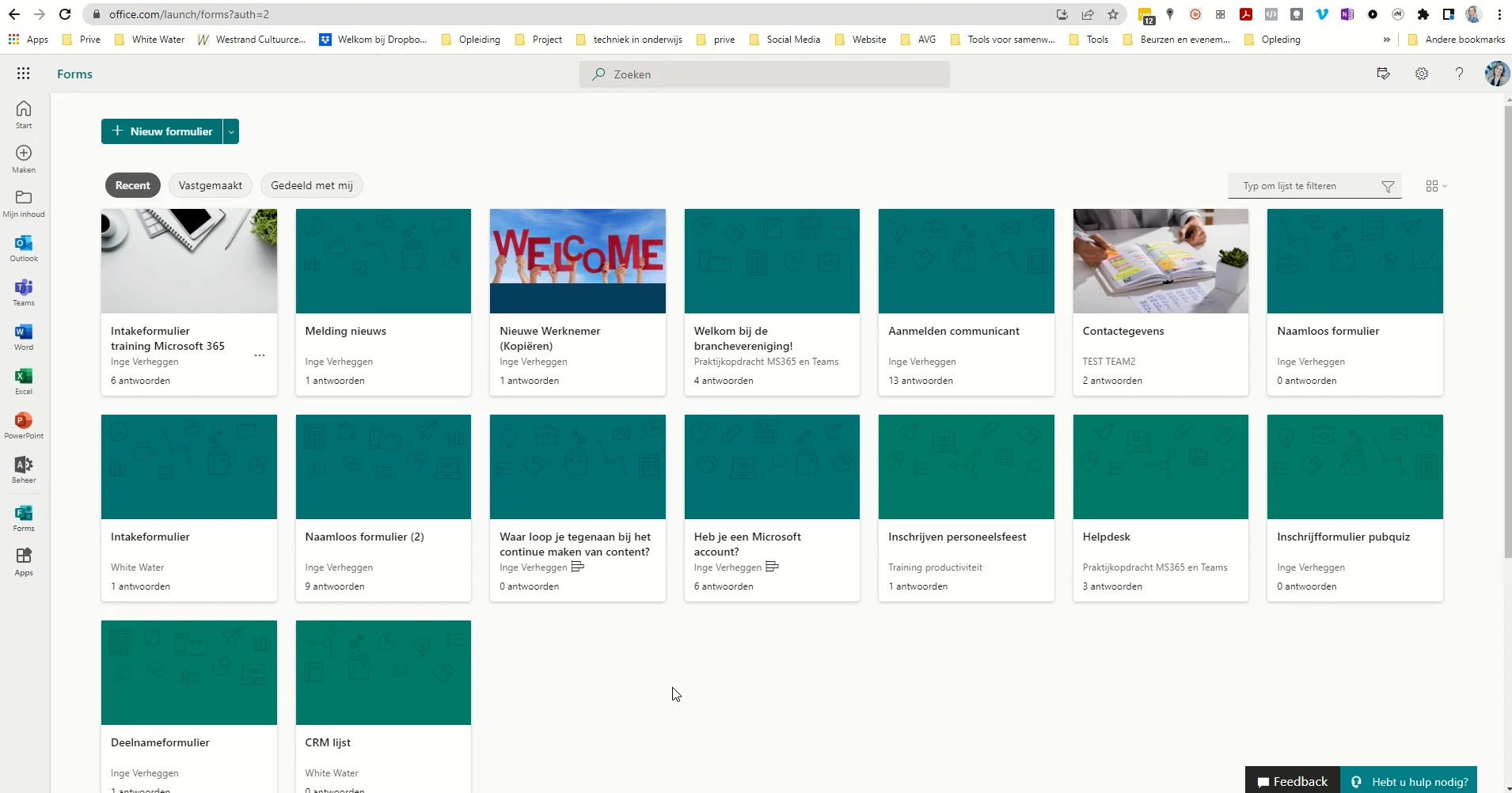Click Hebt u hulp nodig? button

[1409, 782]
